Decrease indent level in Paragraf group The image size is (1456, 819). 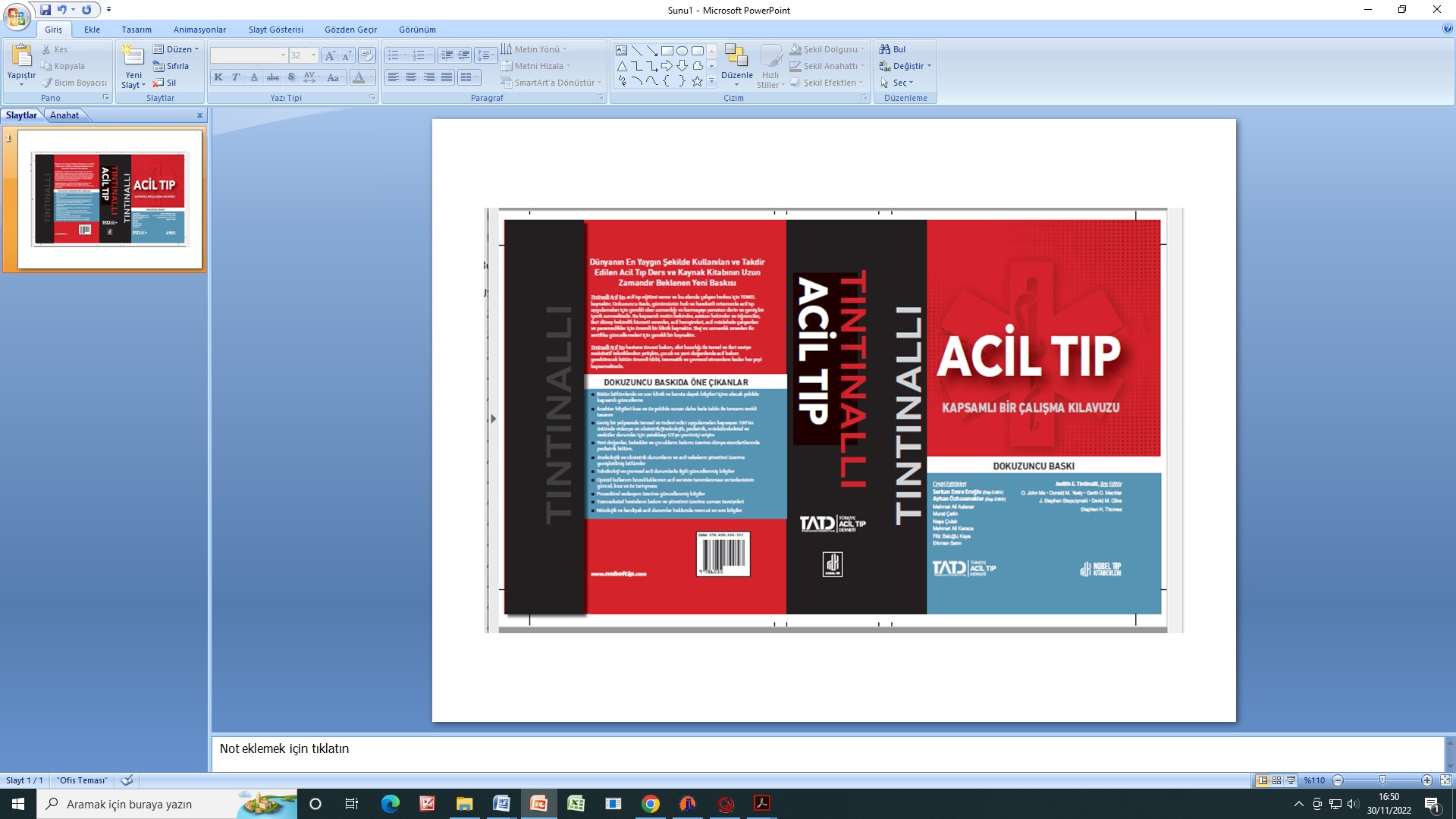(447, 55)
